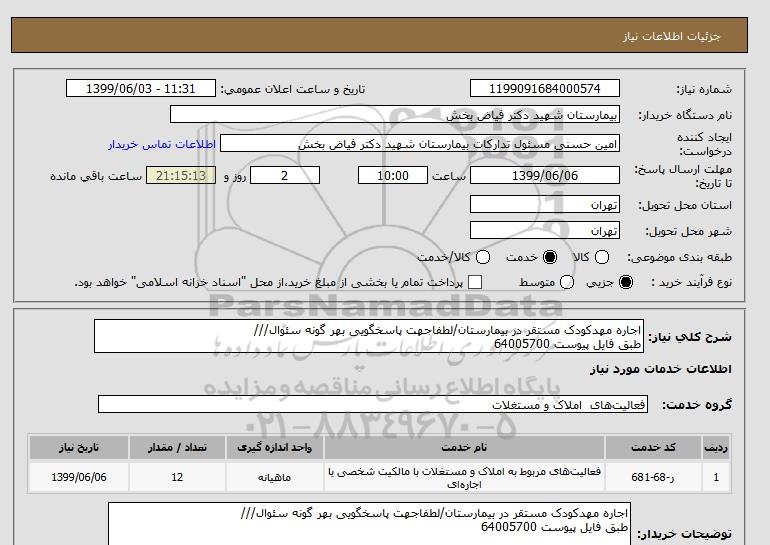Screen dimensions: 770x545
Task: Click the نام خدمت column header
Action: [x=464, y=447]
